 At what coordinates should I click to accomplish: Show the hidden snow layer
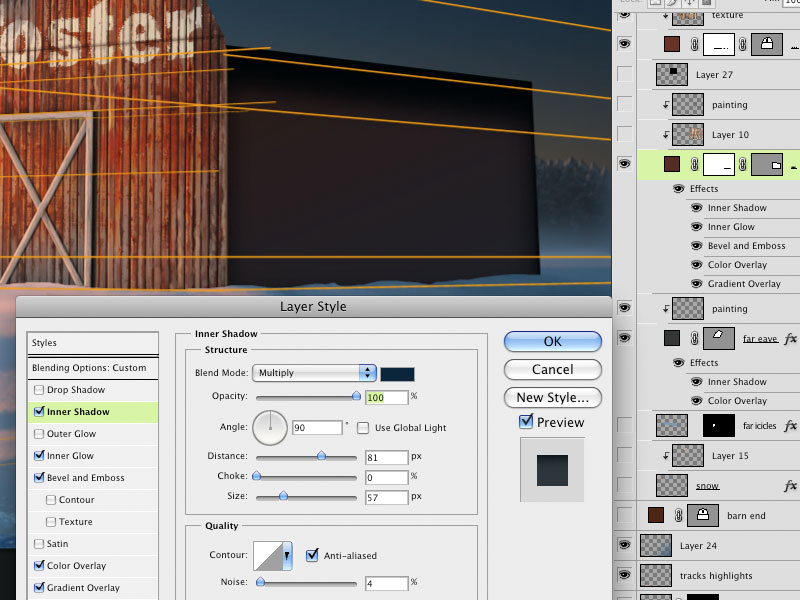click(624, 485)
